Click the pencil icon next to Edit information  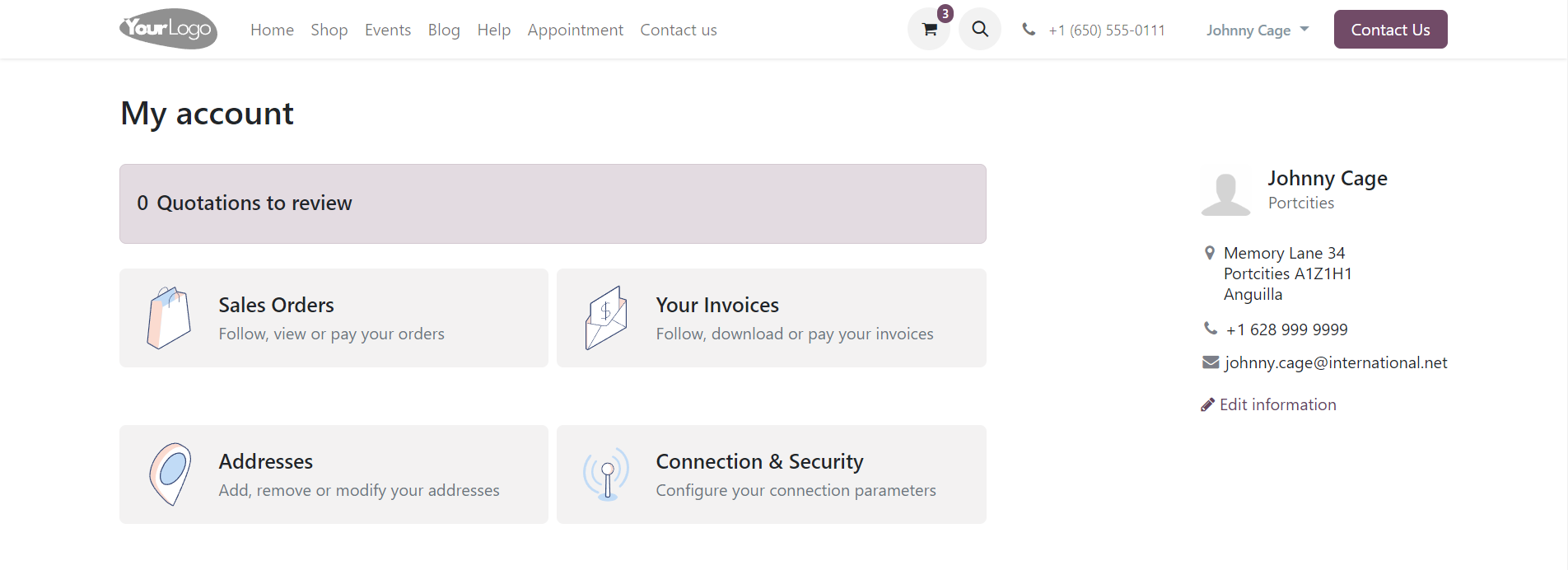(1207, 404)
